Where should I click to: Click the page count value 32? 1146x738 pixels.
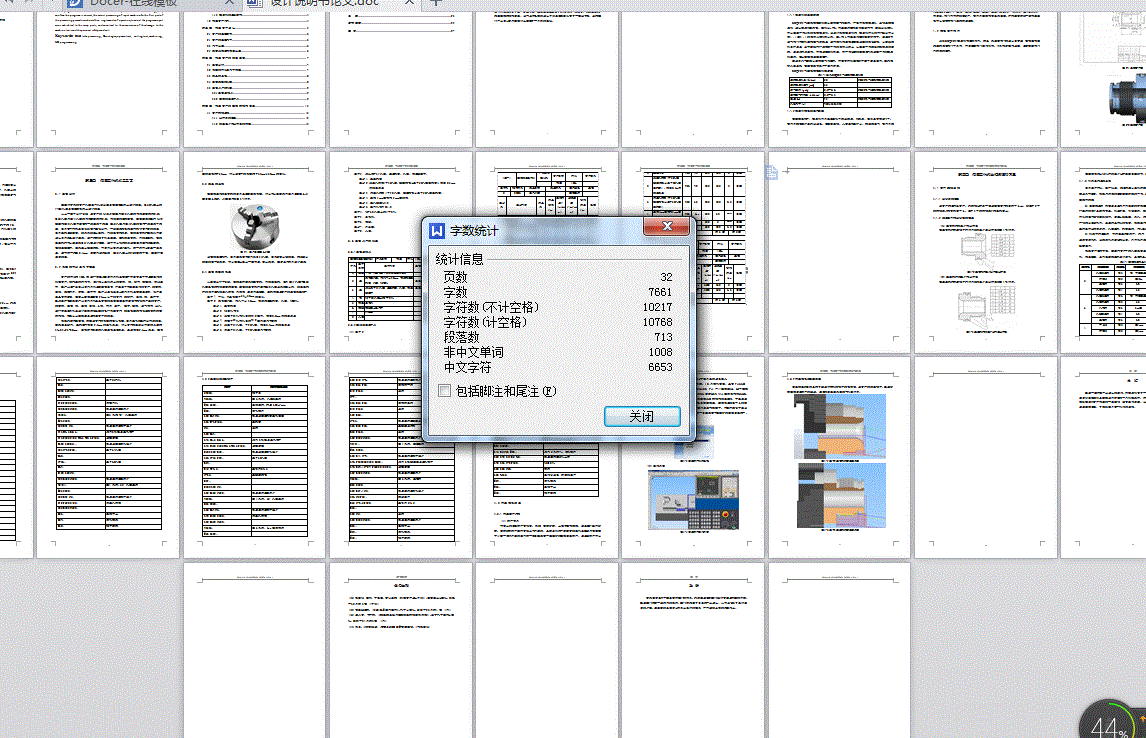pyautogui.click(x=666, y=277)
